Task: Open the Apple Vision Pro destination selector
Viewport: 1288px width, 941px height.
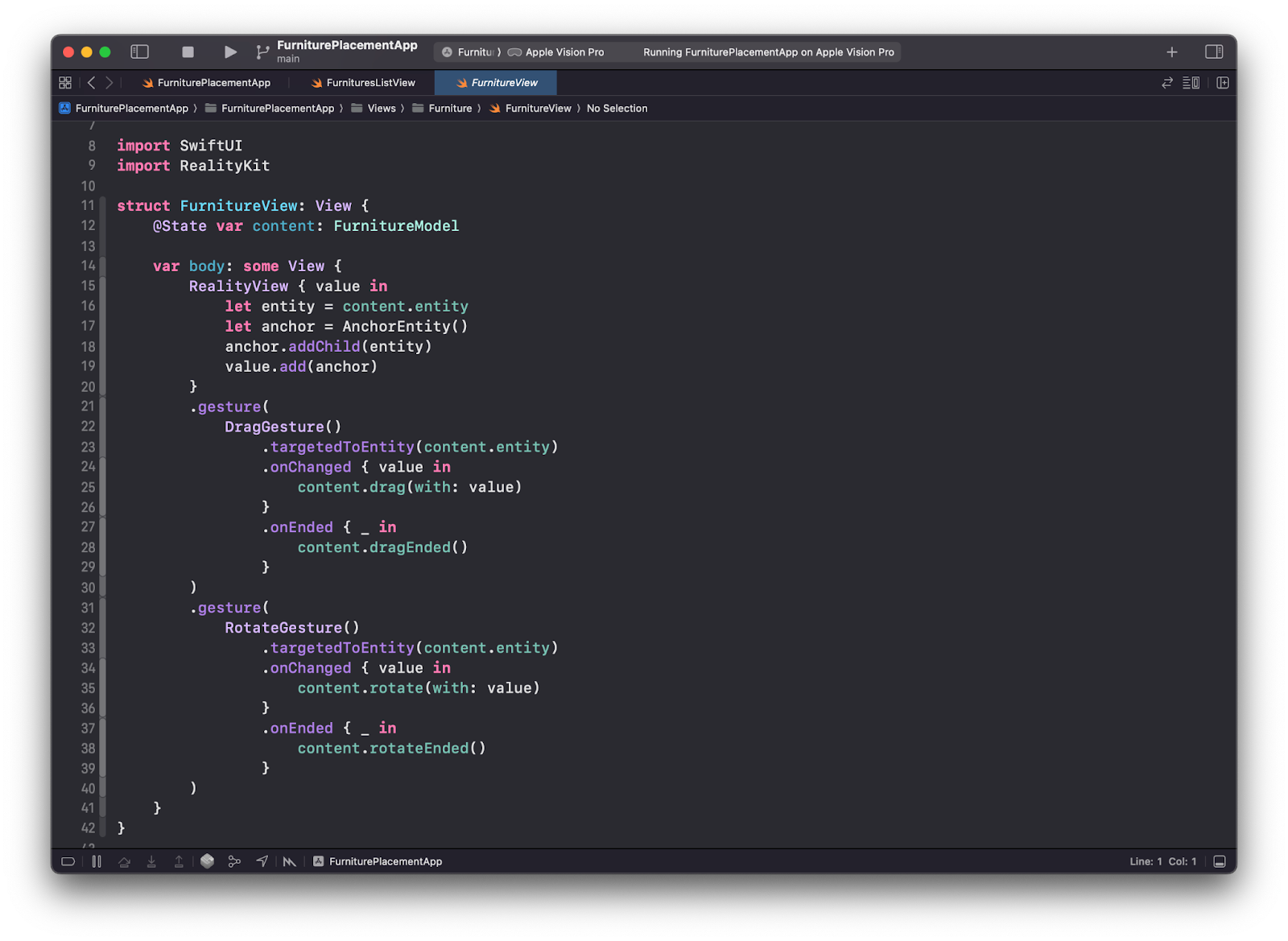Action: pos(563,52)
